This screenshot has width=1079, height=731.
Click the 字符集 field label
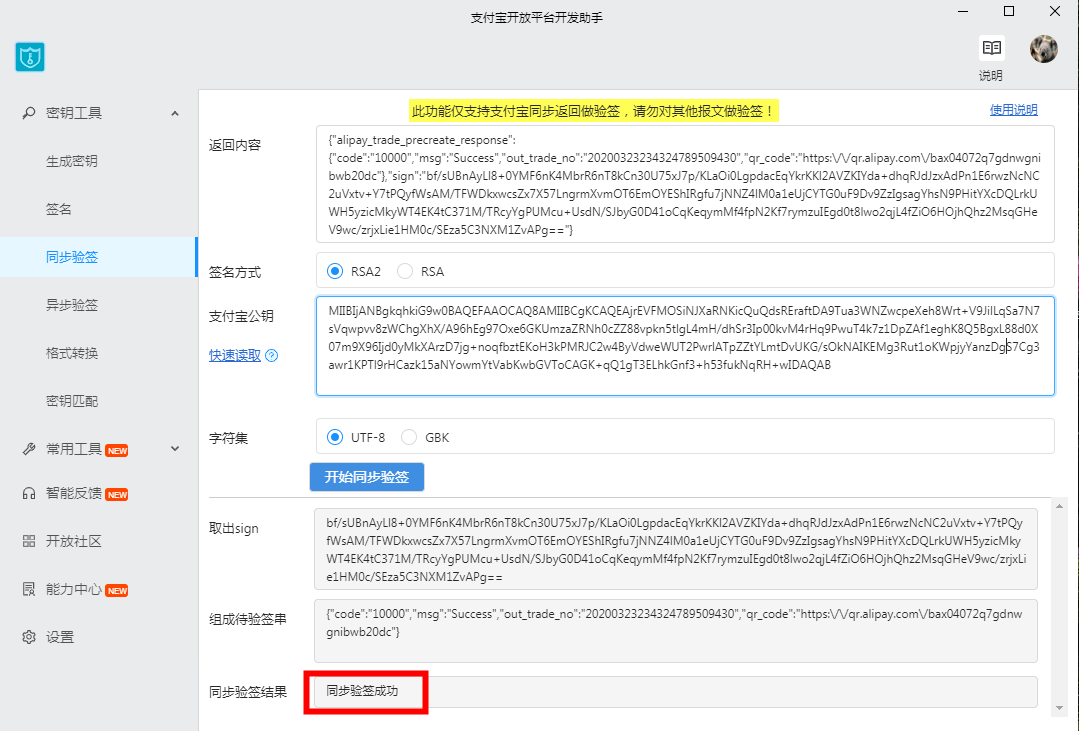(228, 438)
